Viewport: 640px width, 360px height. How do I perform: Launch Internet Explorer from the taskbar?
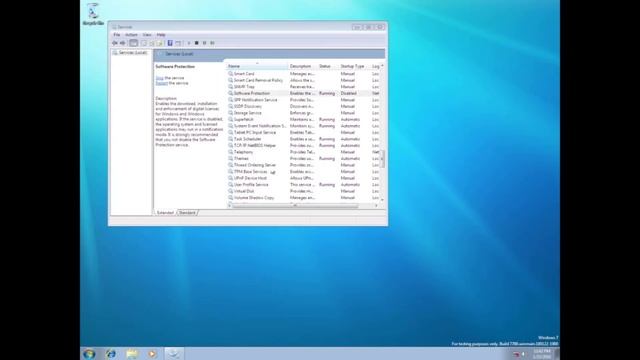click(111, 353)
